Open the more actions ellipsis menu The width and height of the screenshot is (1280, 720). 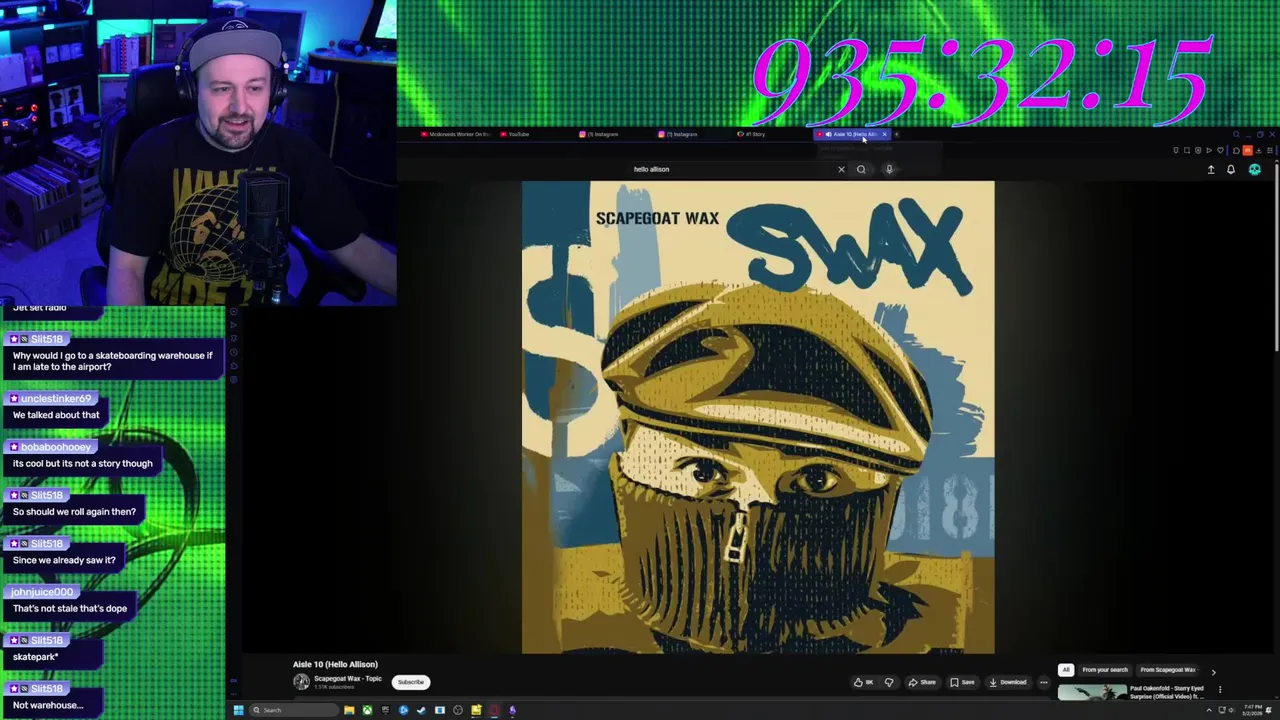click(1044, 682)
